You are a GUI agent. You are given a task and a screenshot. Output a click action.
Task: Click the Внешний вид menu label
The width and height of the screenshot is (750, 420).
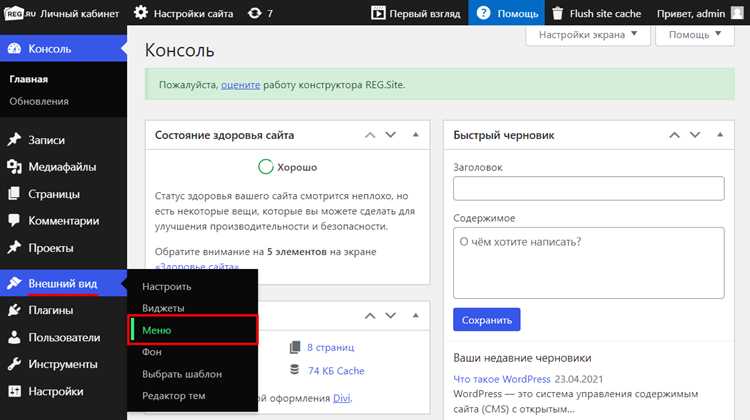63,283
